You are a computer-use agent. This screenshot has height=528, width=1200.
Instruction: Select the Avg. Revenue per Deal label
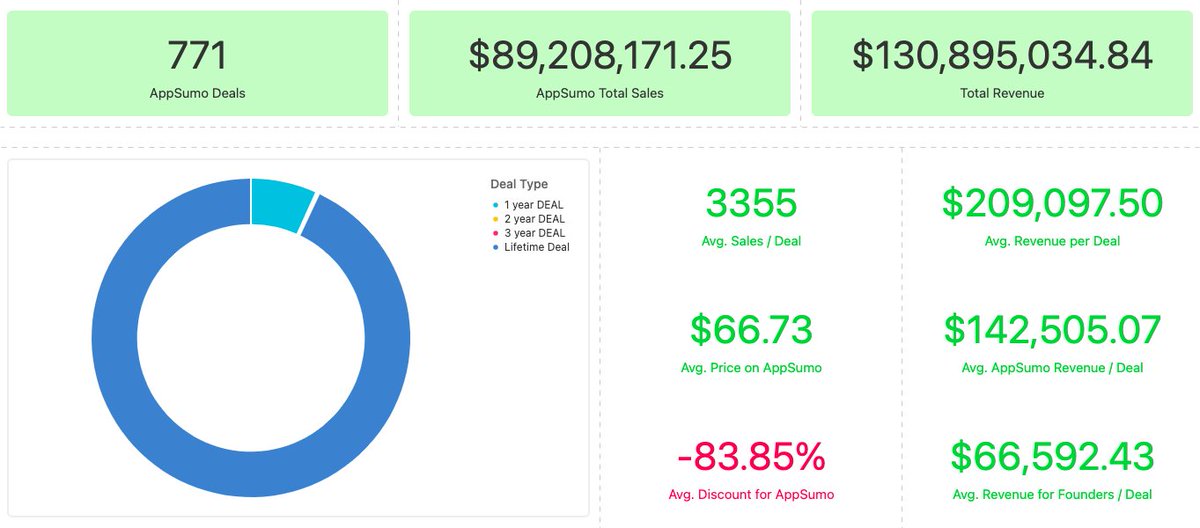1052,241
